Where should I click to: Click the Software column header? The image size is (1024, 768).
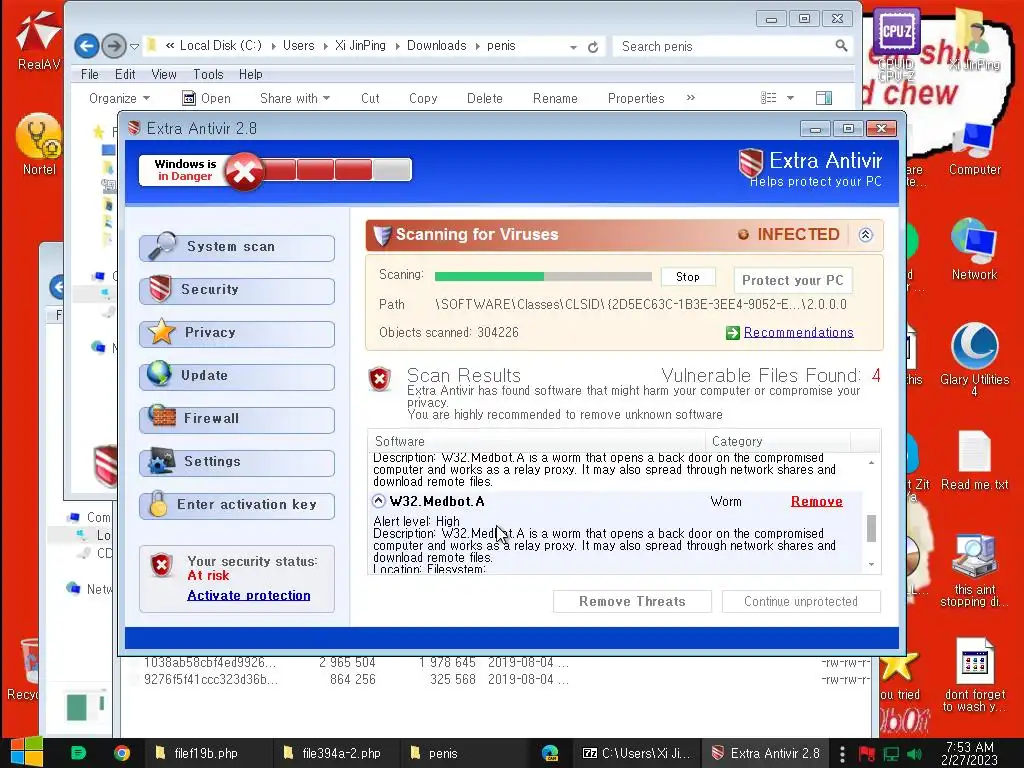point(536,441)
